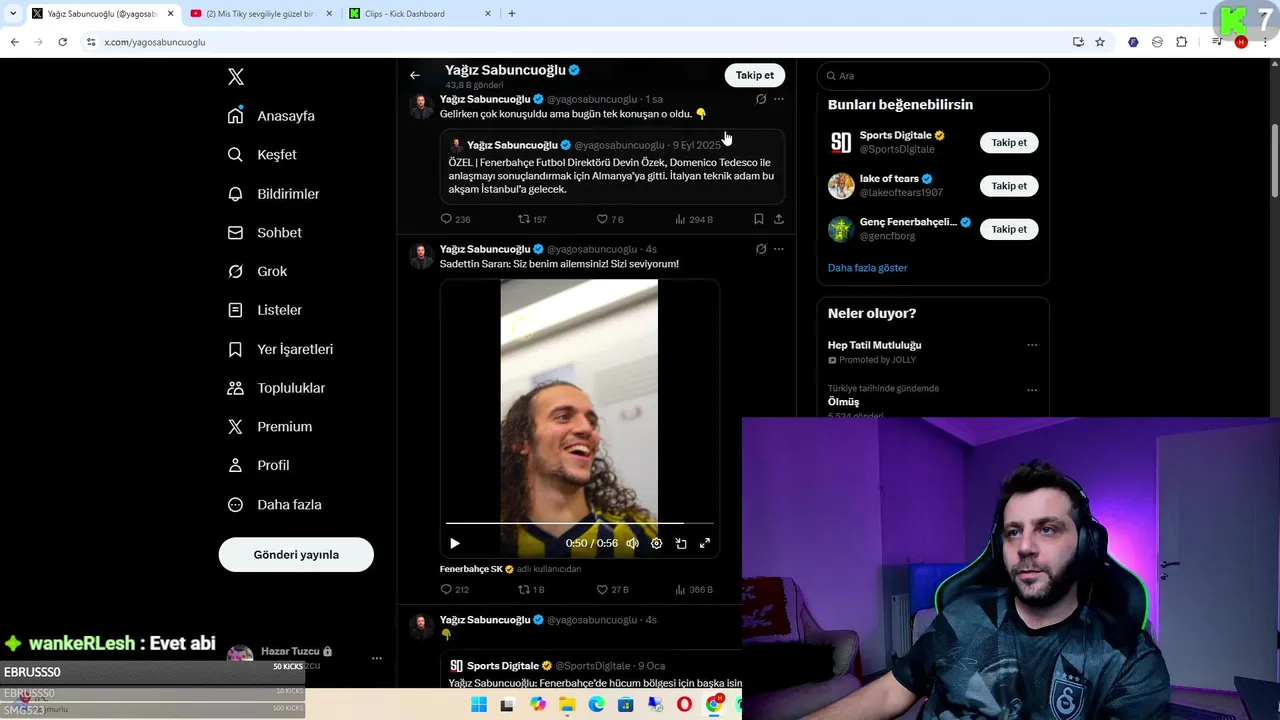Image resolution: width=1280 pixels, height=720 pixels.
Task: Open Hep Tatil Mutluluğu trend
Action: coord(875,345)
